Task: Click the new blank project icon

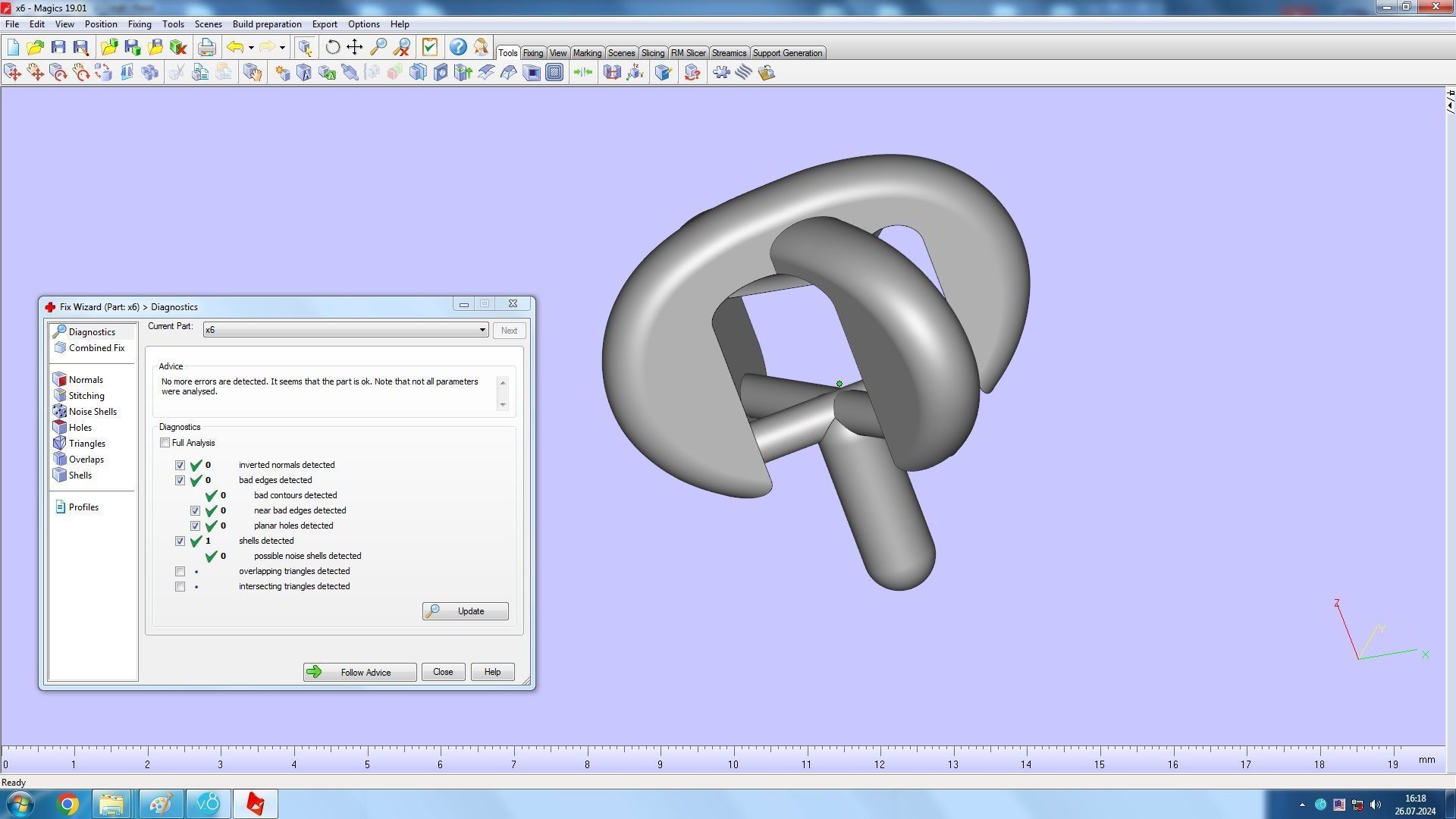Action: click(x=13, y=48)
